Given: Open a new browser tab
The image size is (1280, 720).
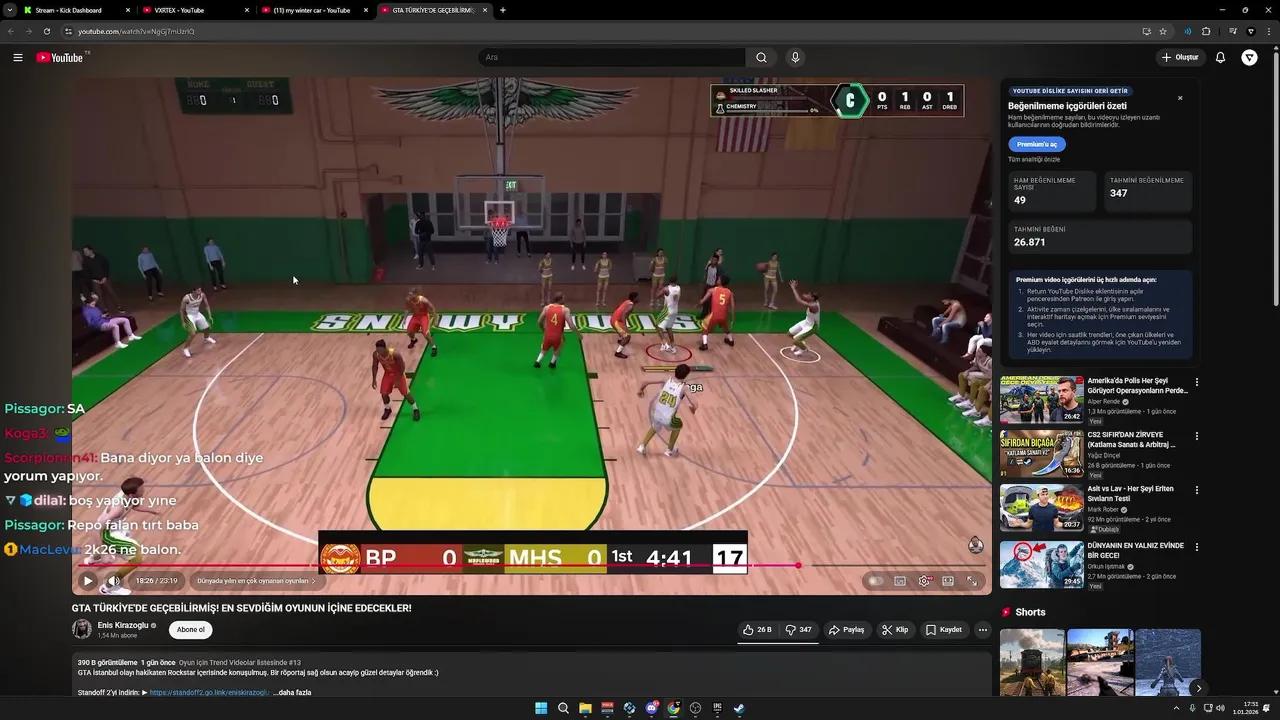Looking at the screenshot, I should 503,10.
